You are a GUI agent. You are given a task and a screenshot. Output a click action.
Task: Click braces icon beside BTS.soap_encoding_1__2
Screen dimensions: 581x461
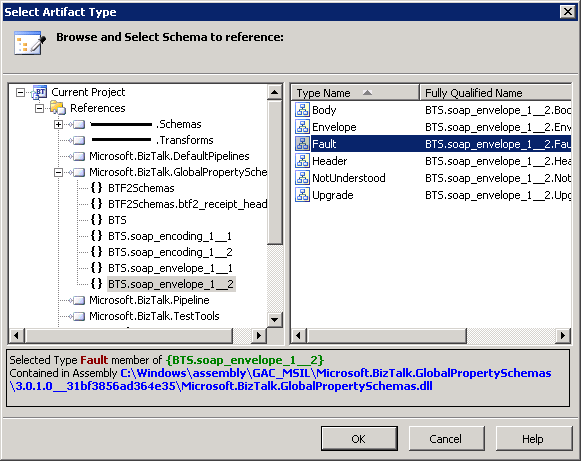96,252
